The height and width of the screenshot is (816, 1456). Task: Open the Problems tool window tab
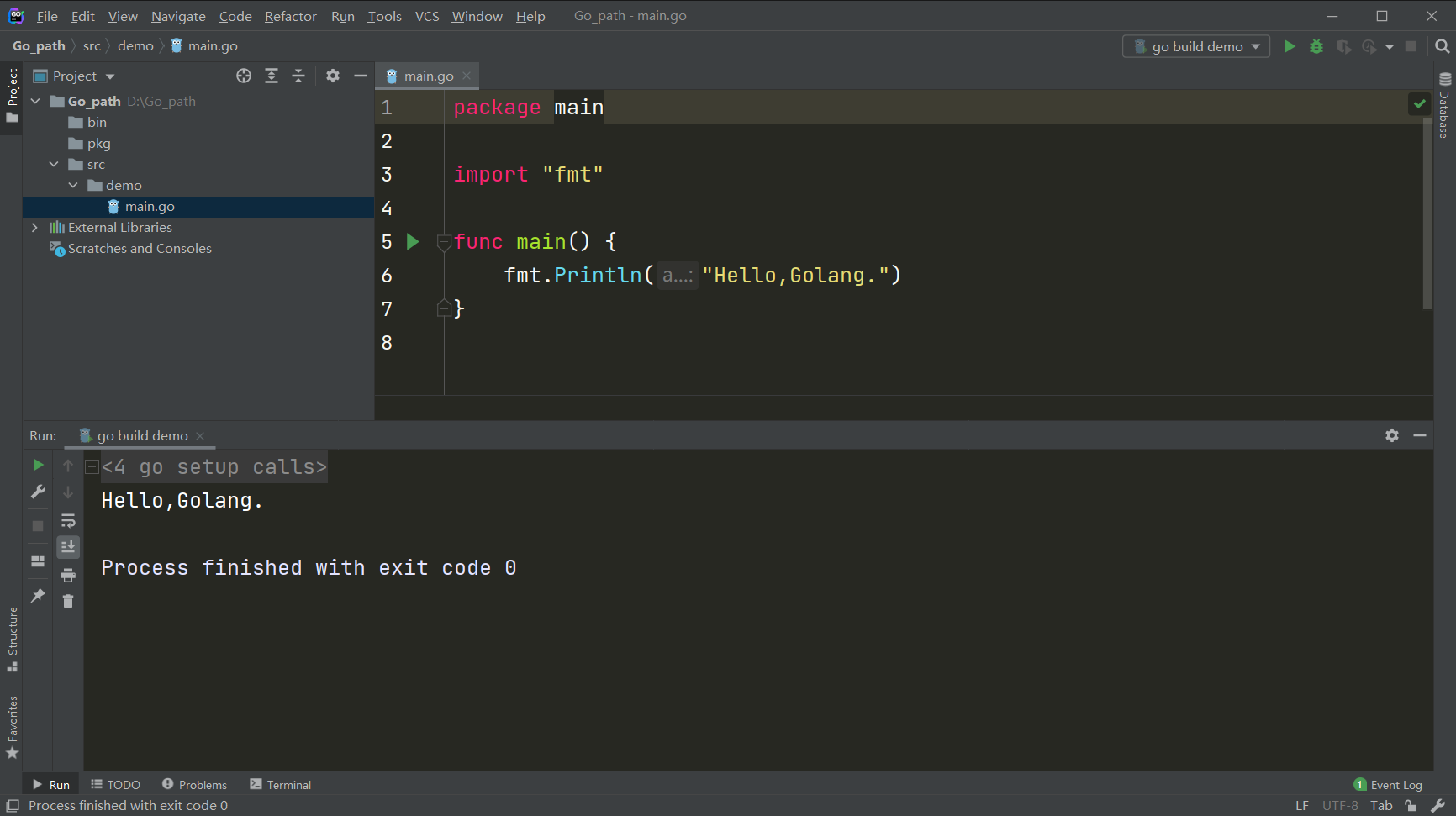pos(195,785)
